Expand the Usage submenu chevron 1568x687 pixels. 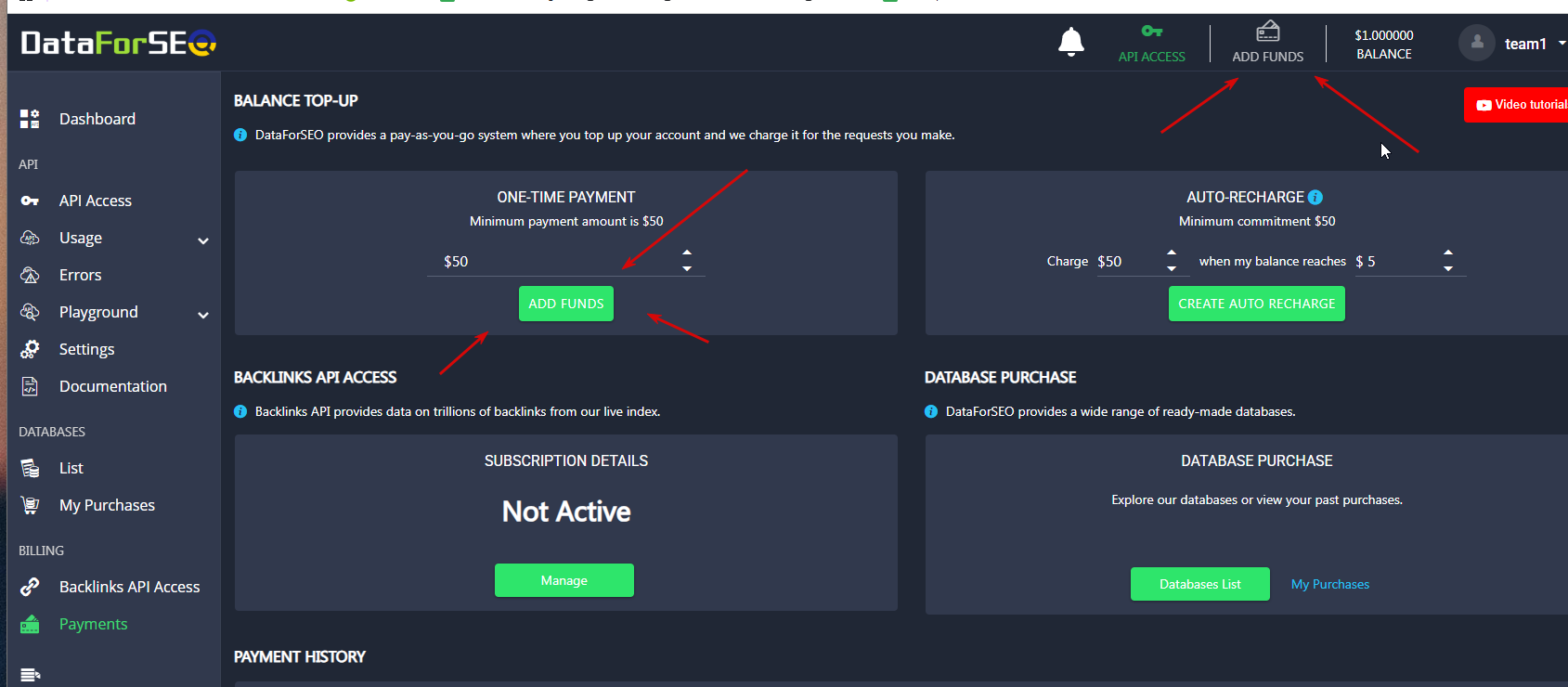[203, 241]
